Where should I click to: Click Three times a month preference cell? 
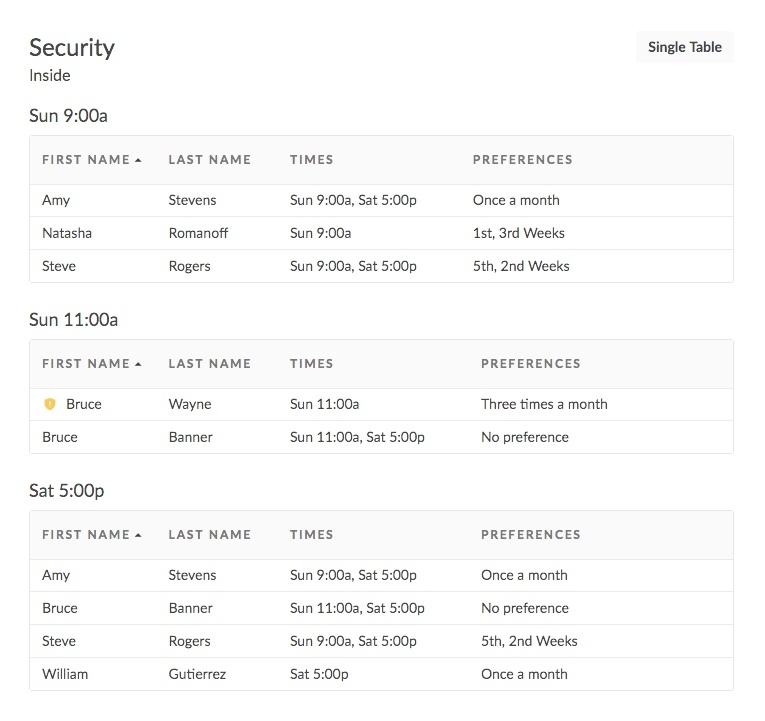pyautogui.click(x=544, y=404)
